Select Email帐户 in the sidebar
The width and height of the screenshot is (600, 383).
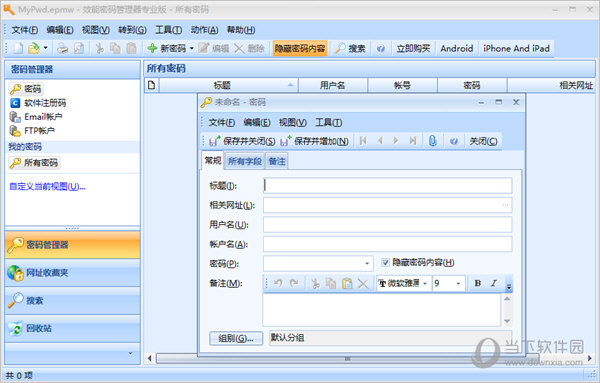click(x=36, y=117)
